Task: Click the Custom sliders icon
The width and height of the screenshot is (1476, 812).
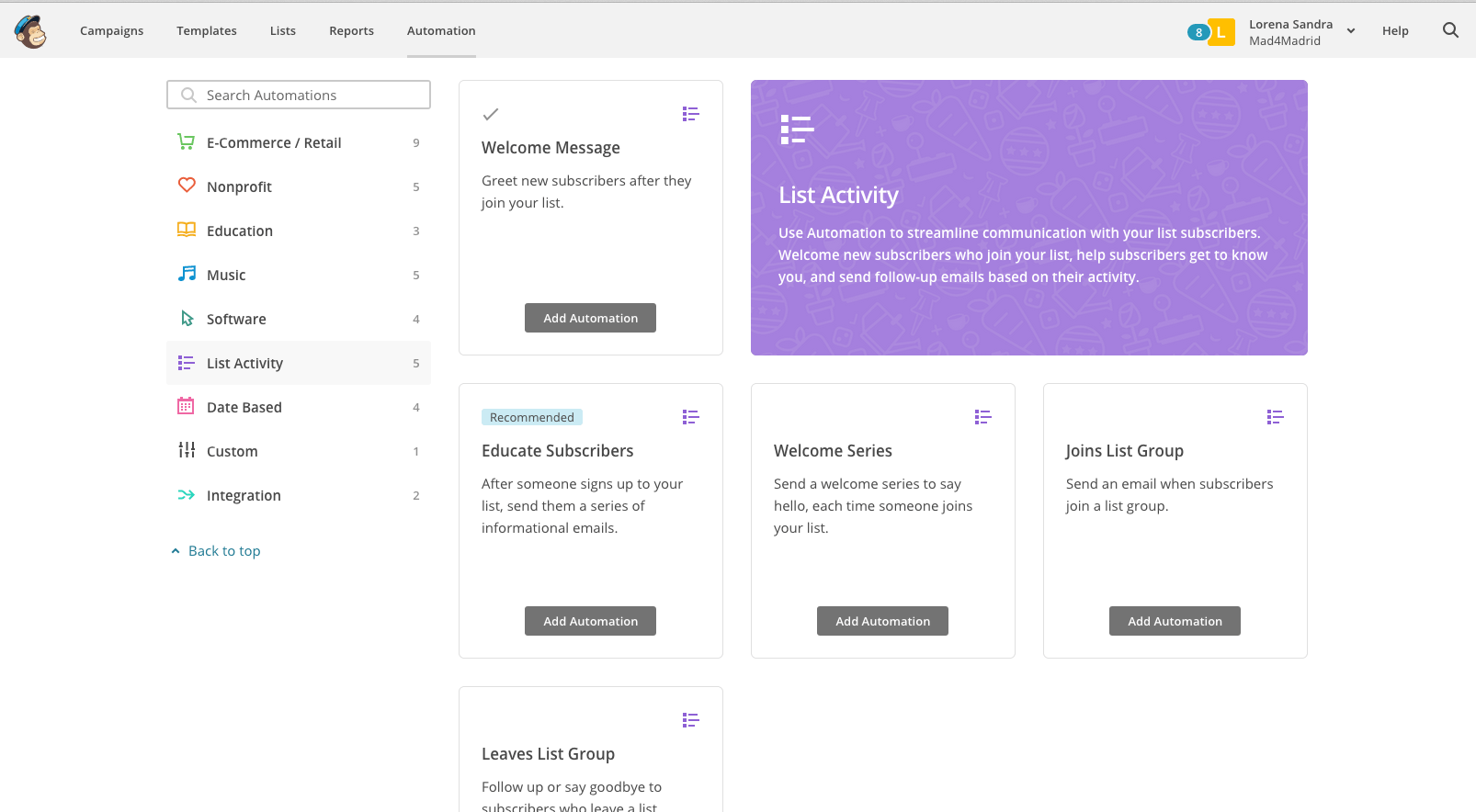Action: click(x=187, y=450)
